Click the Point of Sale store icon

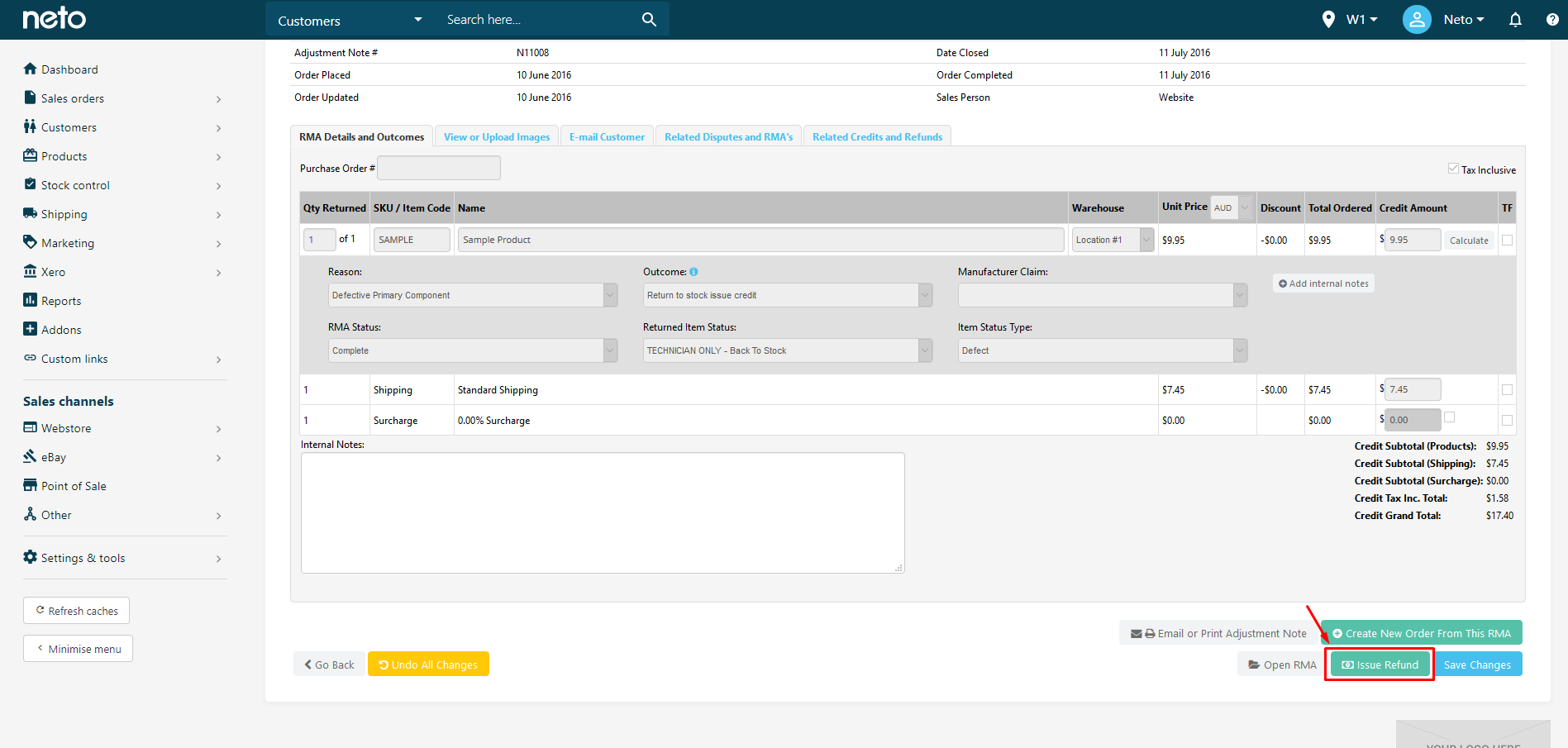[31, 485]
